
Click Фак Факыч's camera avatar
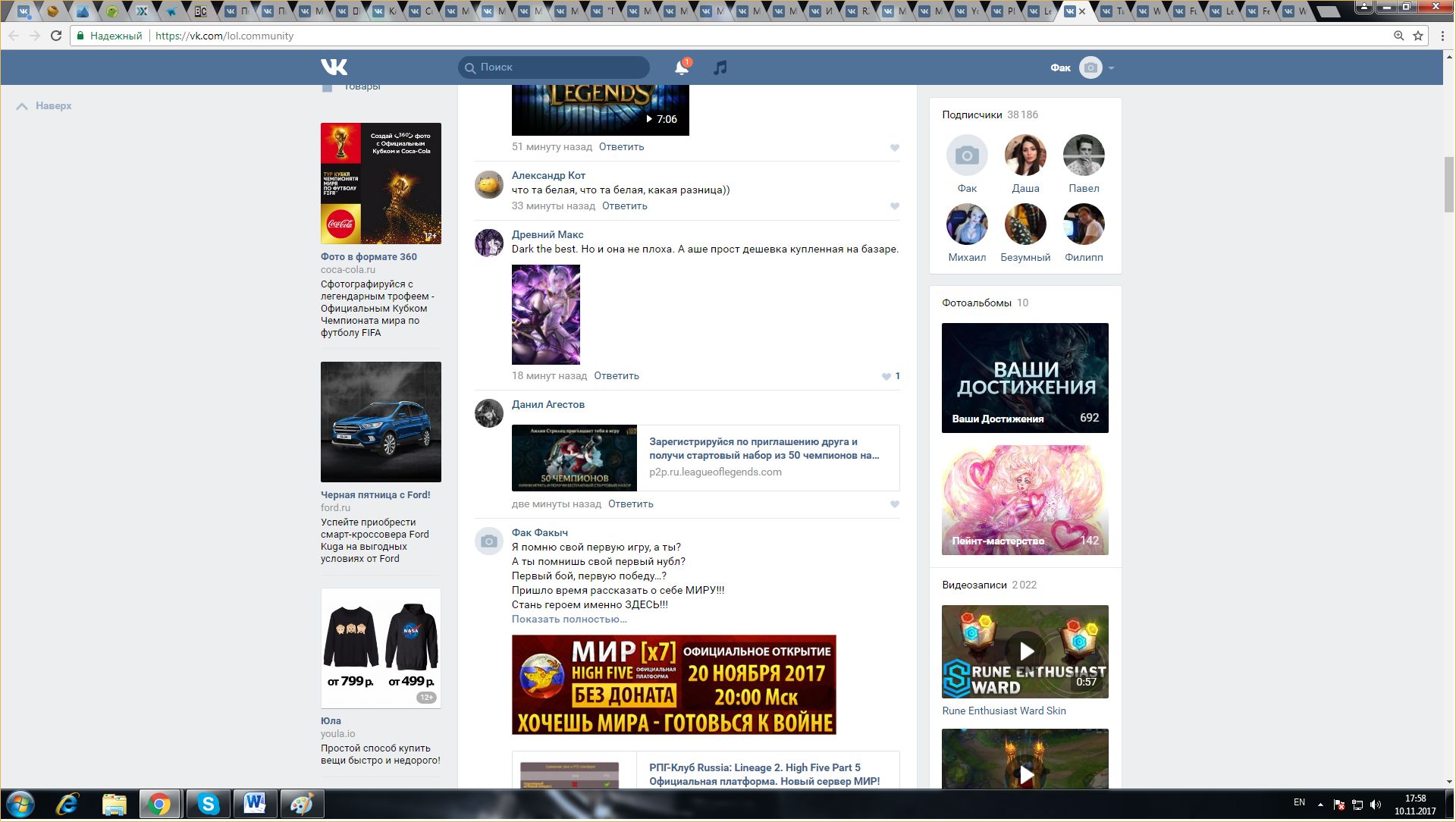tap(489, 541)
